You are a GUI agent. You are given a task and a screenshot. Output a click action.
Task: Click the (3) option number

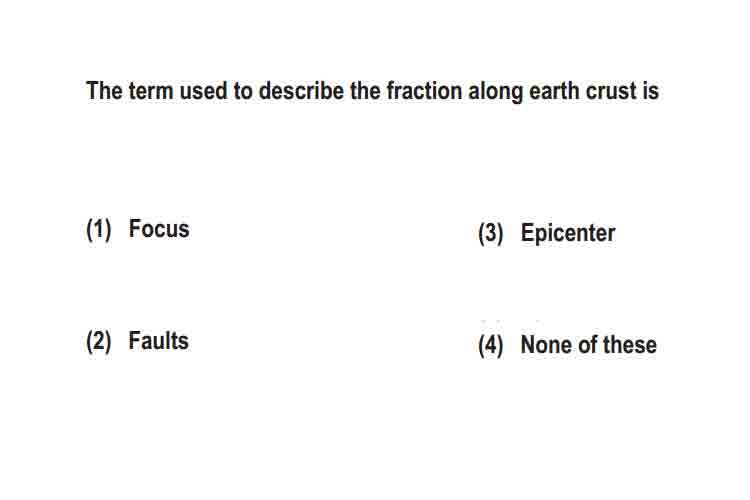pyautogui.click(x=491, y=234)
